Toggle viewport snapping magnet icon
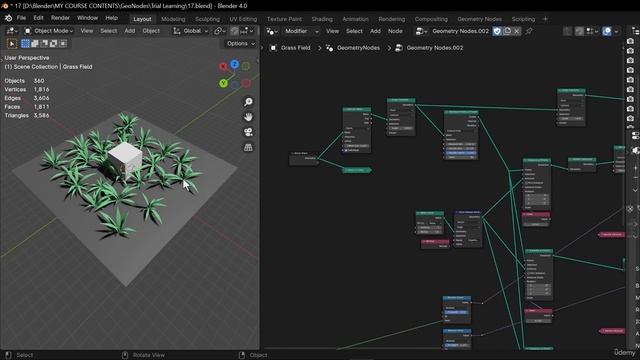 coord(234,31)
